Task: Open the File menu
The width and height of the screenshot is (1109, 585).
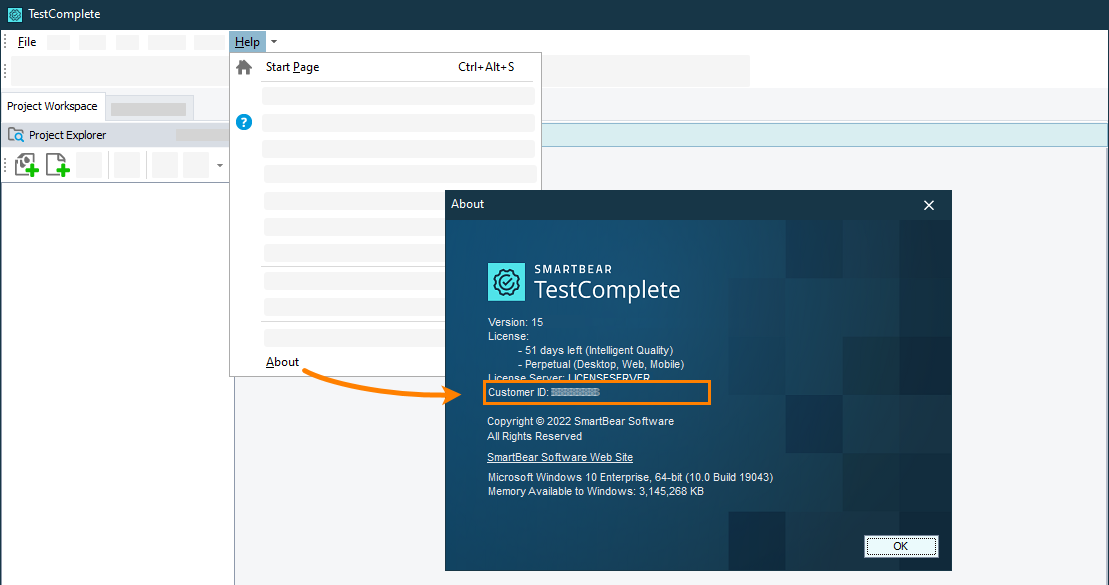Action: [26, 42]
